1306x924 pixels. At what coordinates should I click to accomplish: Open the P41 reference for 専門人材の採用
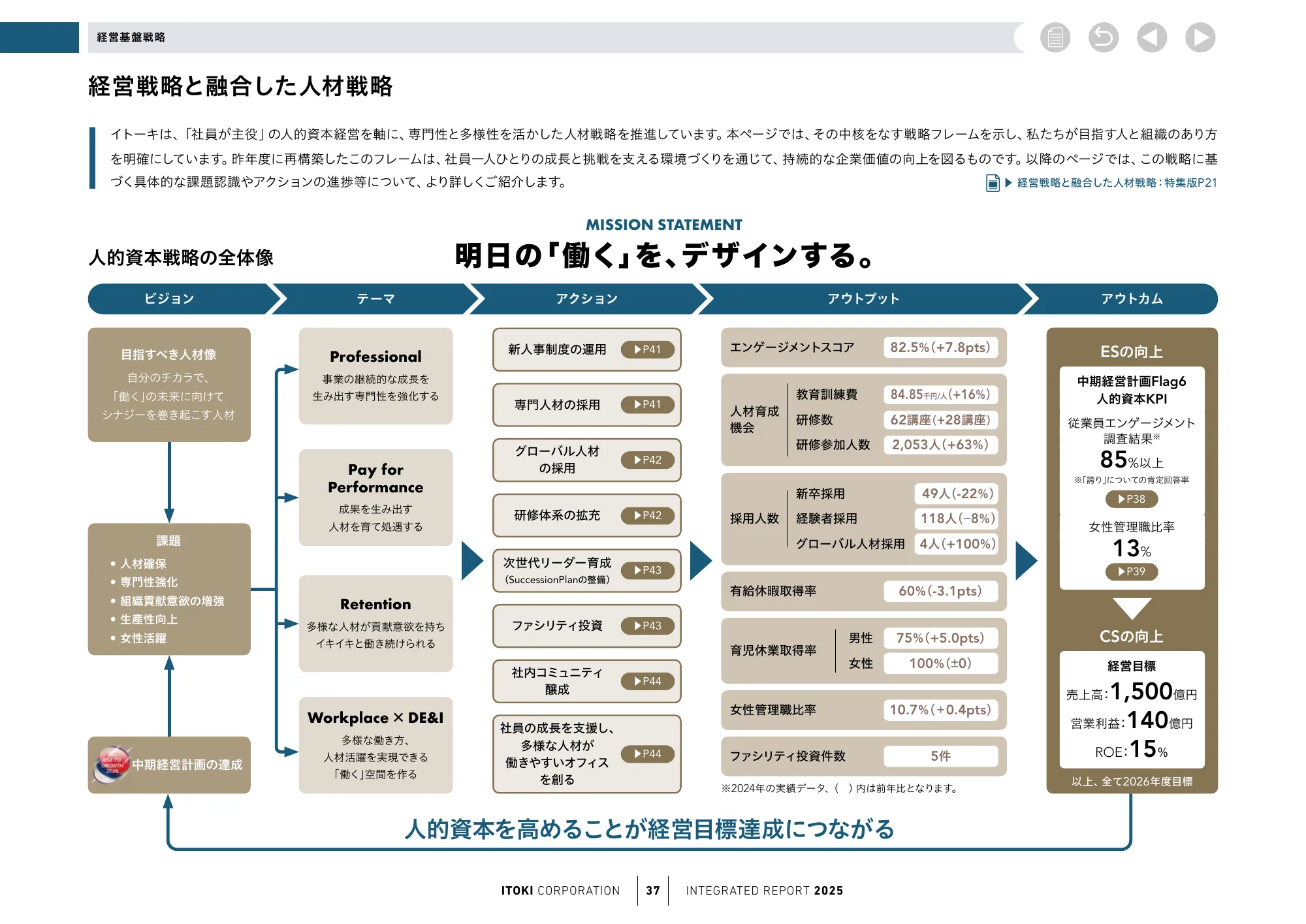pyautogui.click(x=648, y=406)
